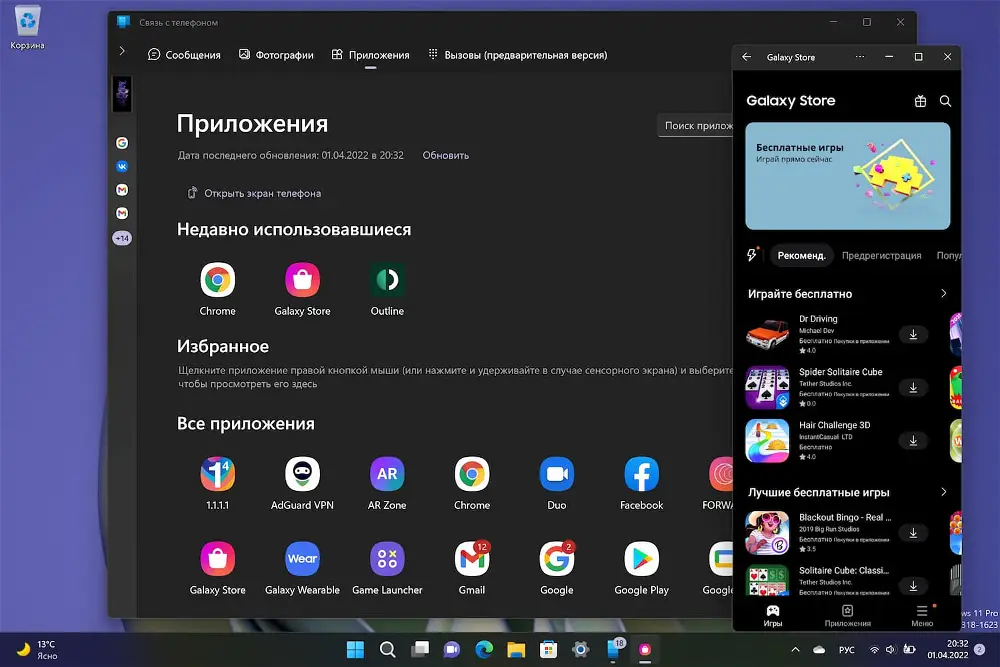Click the Galaxy Store search magnifier icon
1000x667 pixels.
(945, 101)
